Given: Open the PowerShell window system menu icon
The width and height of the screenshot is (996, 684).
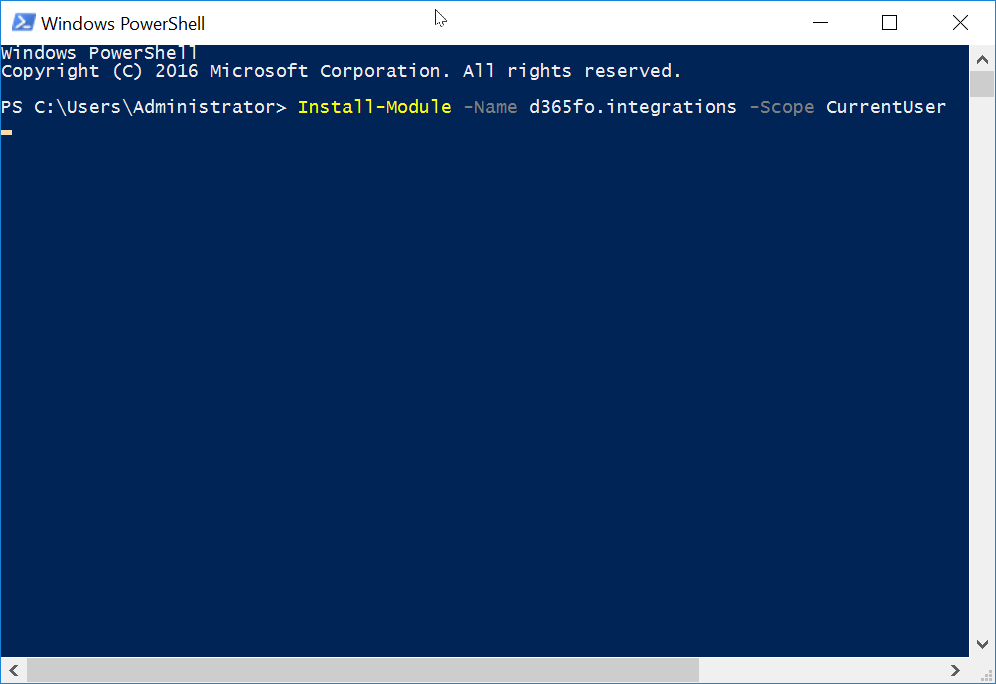Looking at the screenshot, I should 23,22.
